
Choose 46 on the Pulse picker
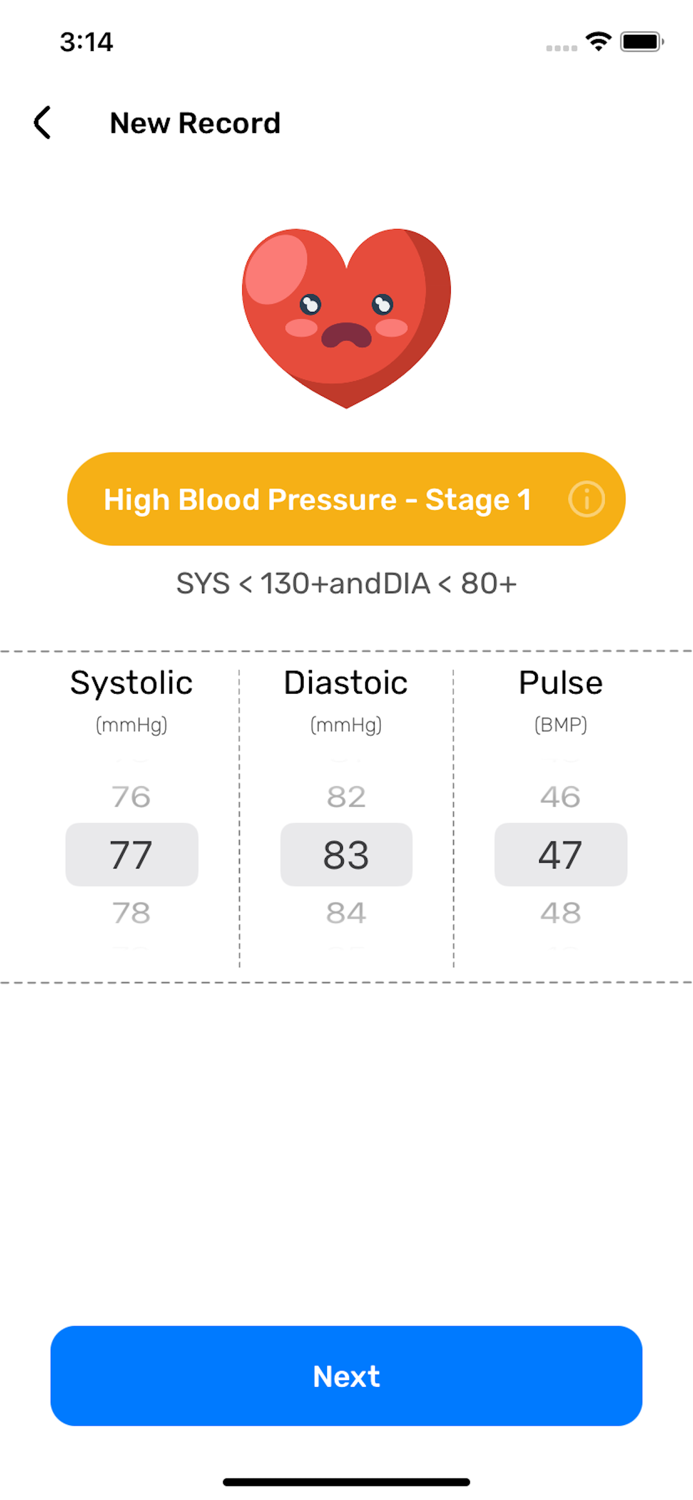(561, 796)
